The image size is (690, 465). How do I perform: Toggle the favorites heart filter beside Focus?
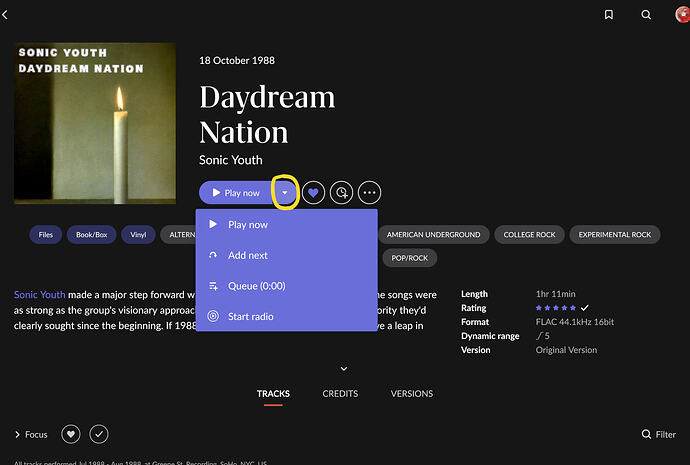[x=71, y=435]
